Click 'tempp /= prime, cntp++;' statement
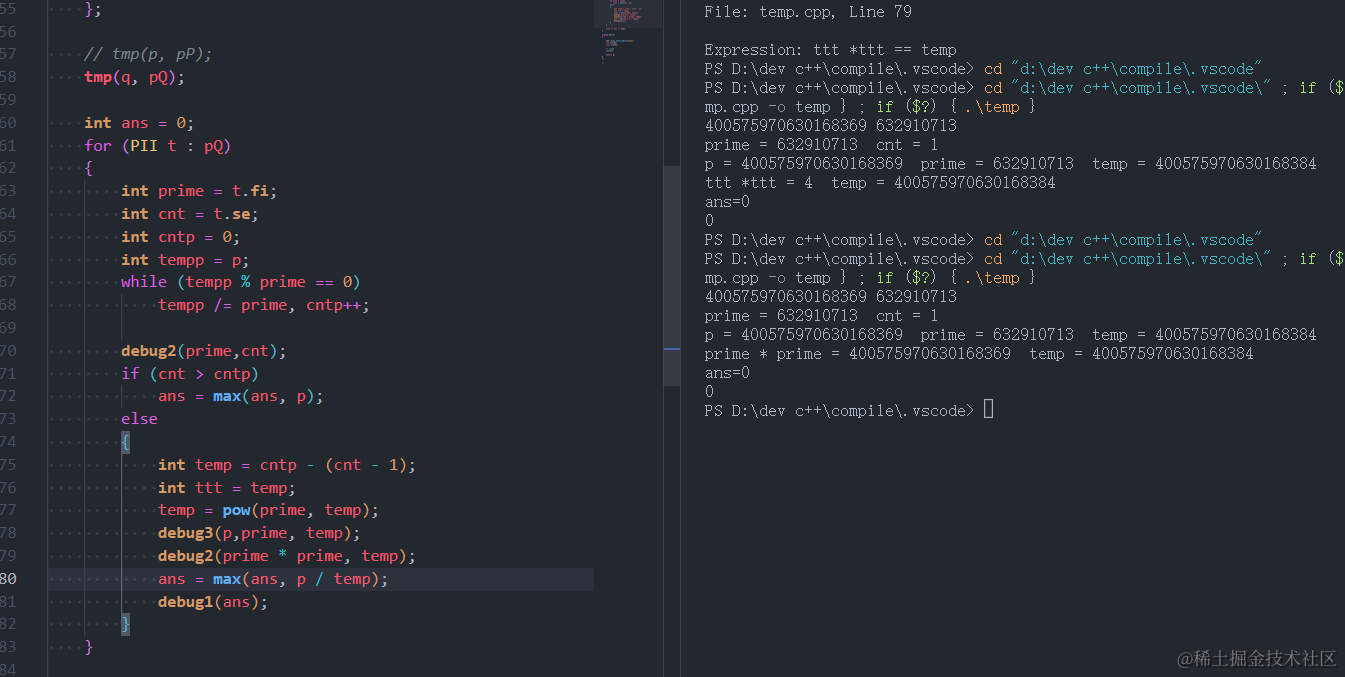1345x677 pixels. pyautogui.click(x=264, y=304)
